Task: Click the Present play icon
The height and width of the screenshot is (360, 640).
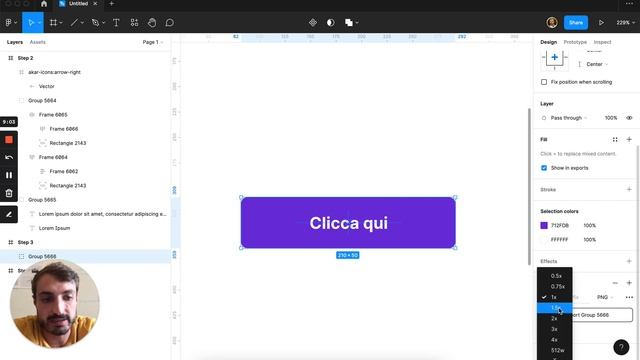Action: [x=601, y=23]
